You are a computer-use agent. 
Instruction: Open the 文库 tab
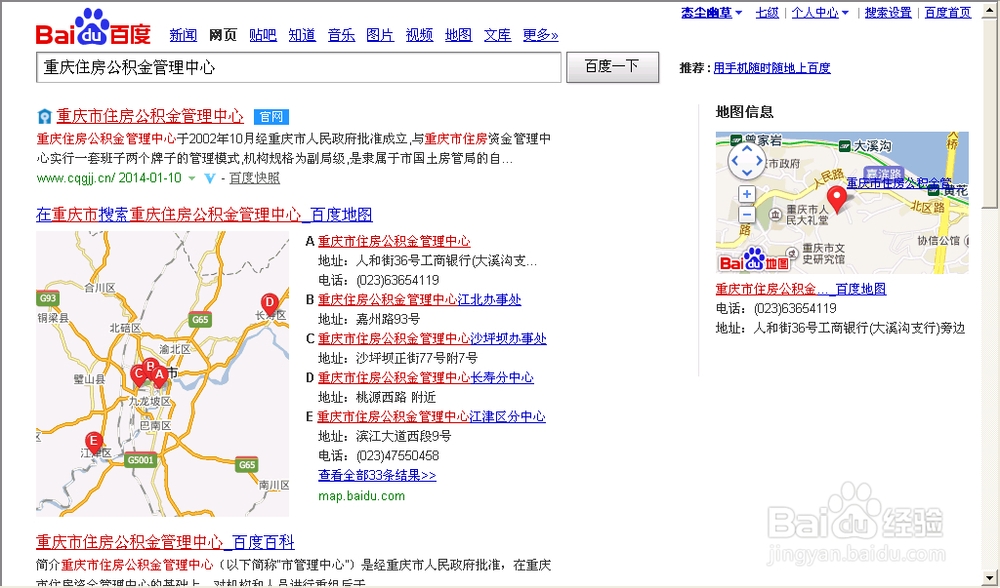click(x=497, y=35)
